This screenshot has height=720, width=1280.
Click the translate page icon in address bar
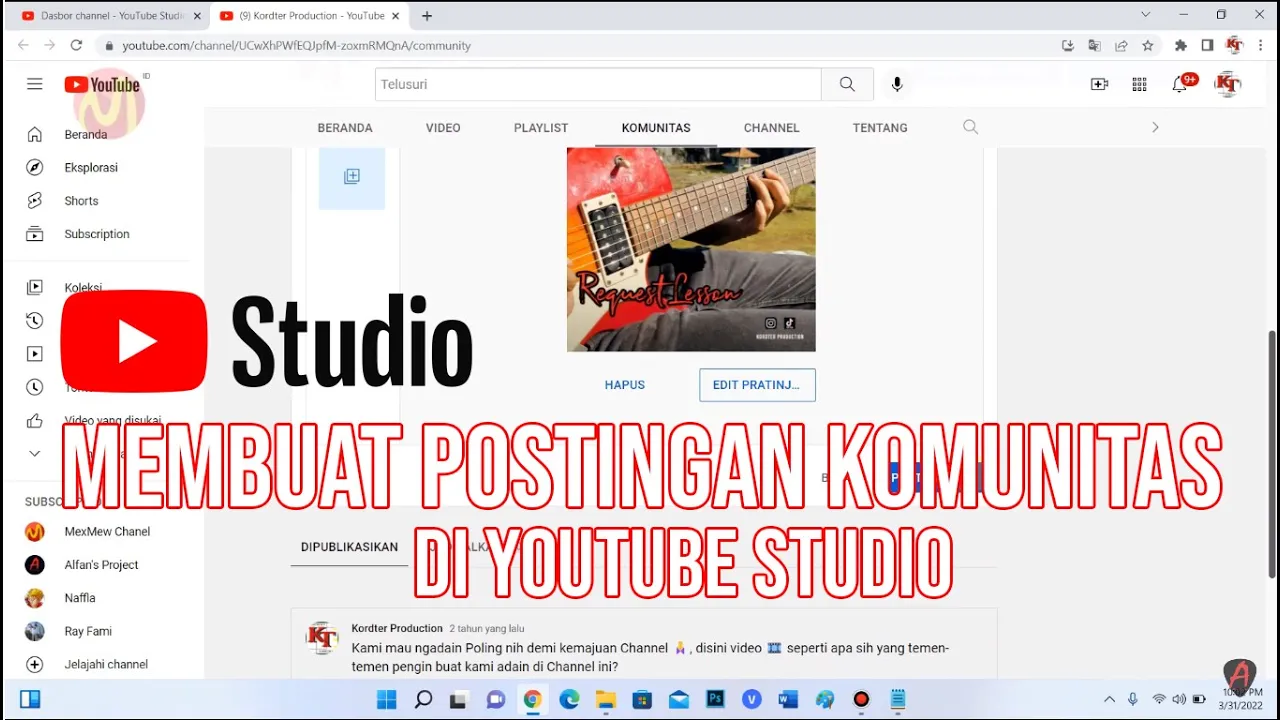[1094, 45]
